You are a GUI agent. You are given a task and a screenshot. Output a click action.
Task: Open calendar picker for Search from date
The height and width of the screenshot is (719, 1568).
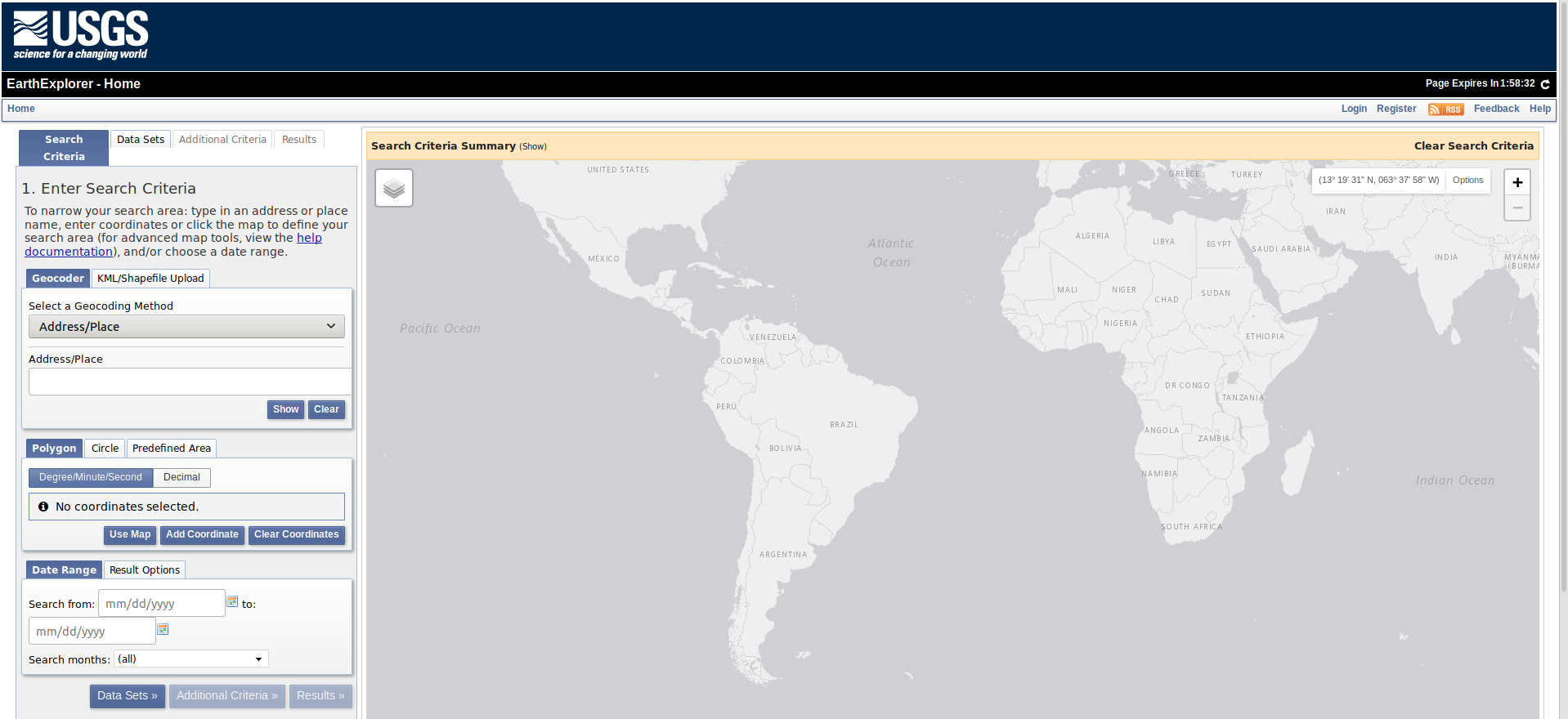coord(232,602)
